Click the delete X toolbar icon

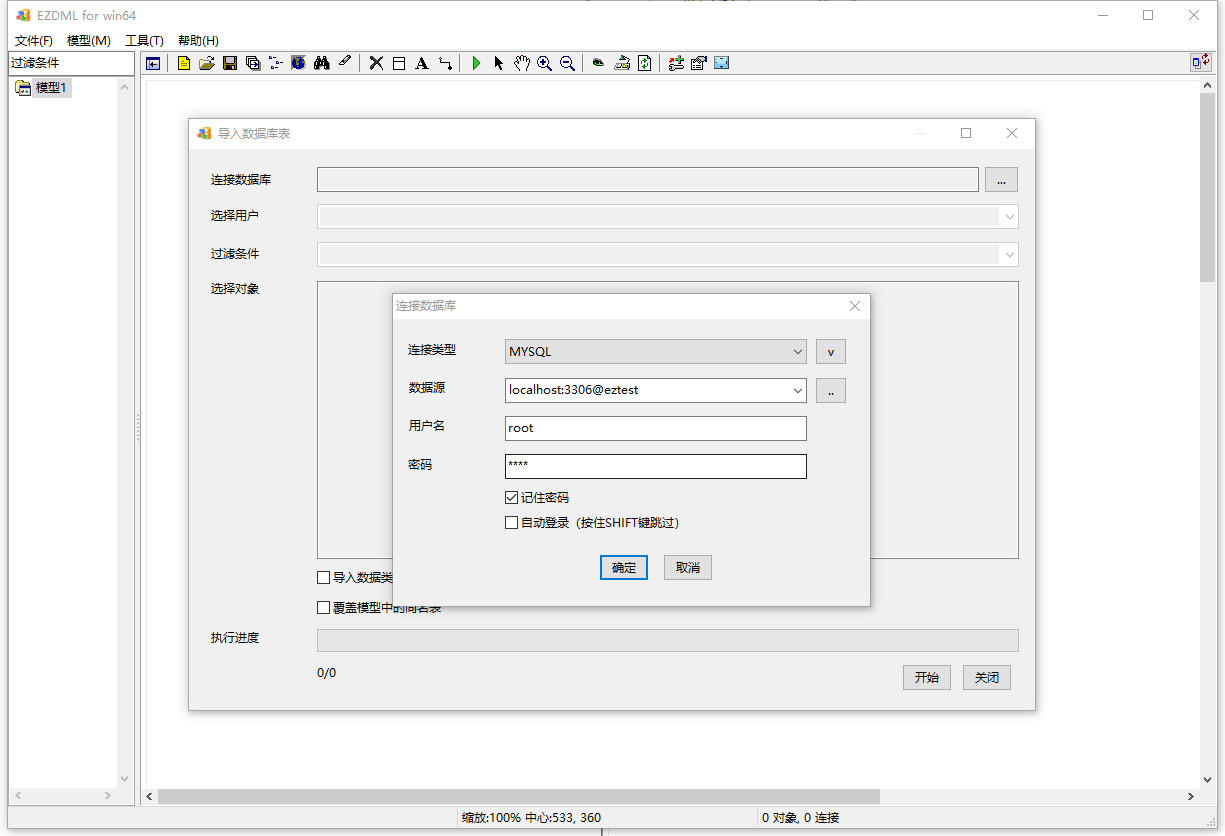(x=376, y=63)
